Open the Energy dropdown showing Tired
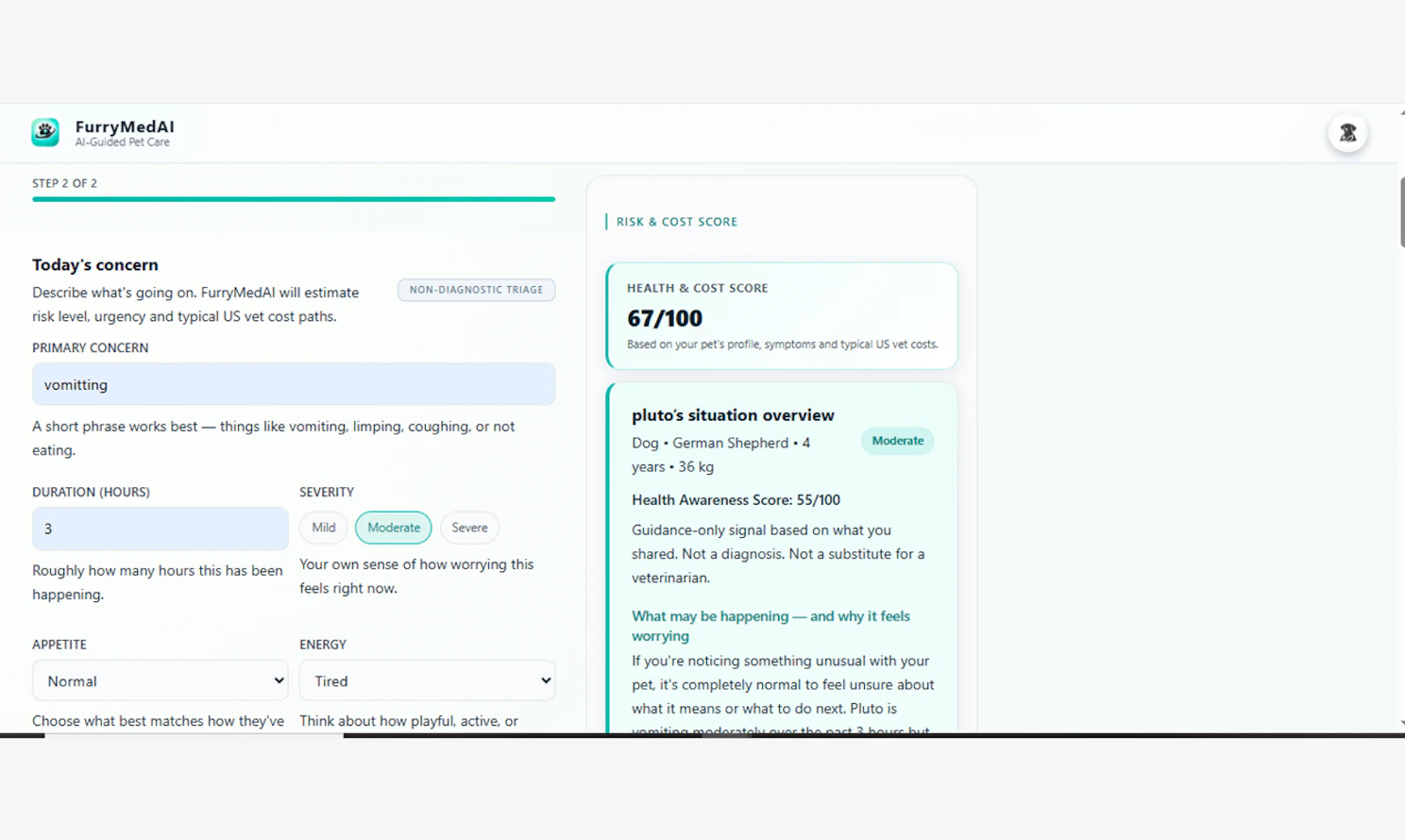 [x=427, y=681]
